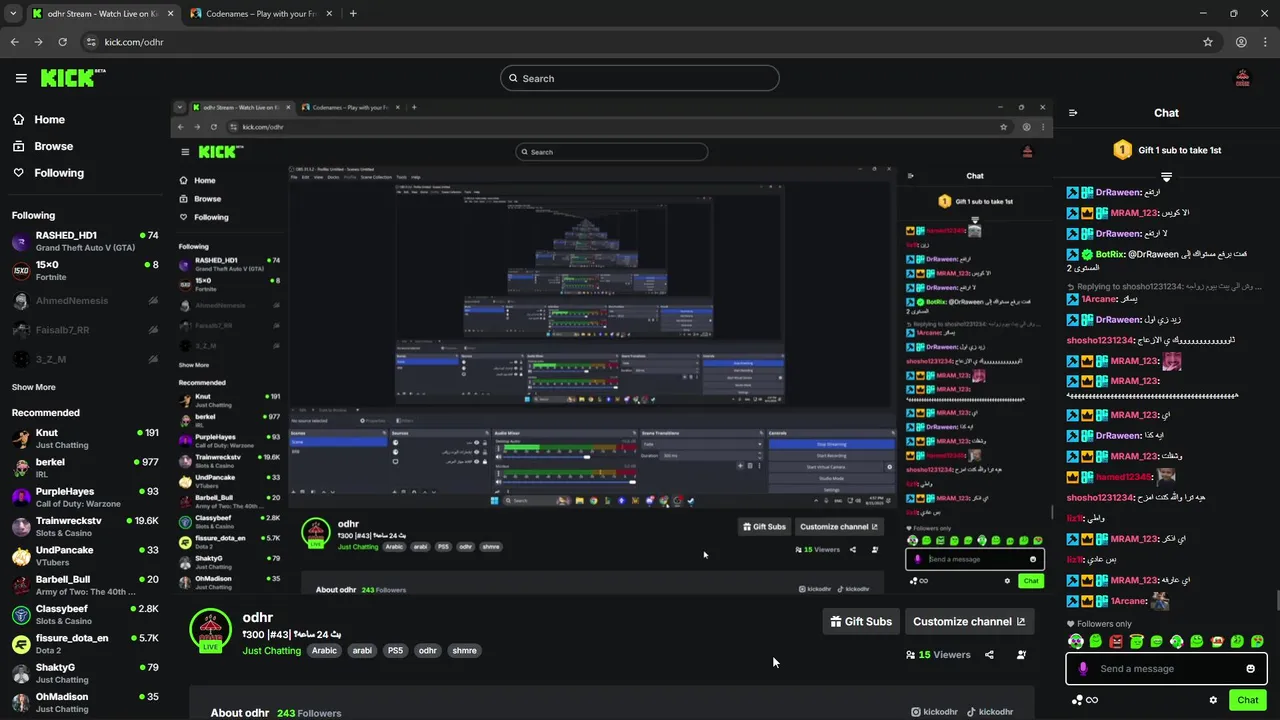Image resolution: width=1280 pixels, height=720 pixels.
Task: Click the KICK logo in the header
Action: point(72,78)
